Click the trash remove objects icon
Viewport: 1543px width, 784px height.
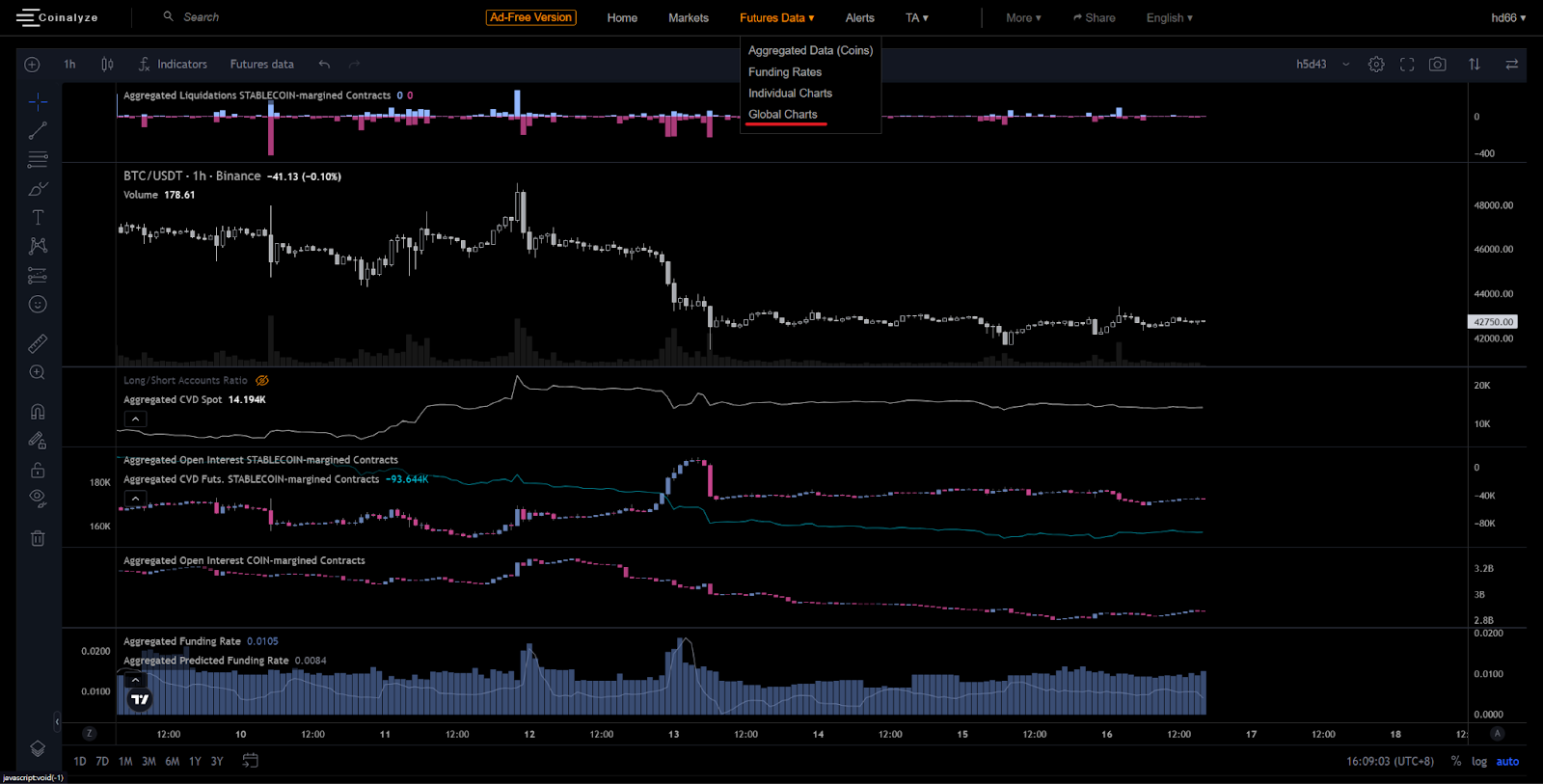click(38, 538)
